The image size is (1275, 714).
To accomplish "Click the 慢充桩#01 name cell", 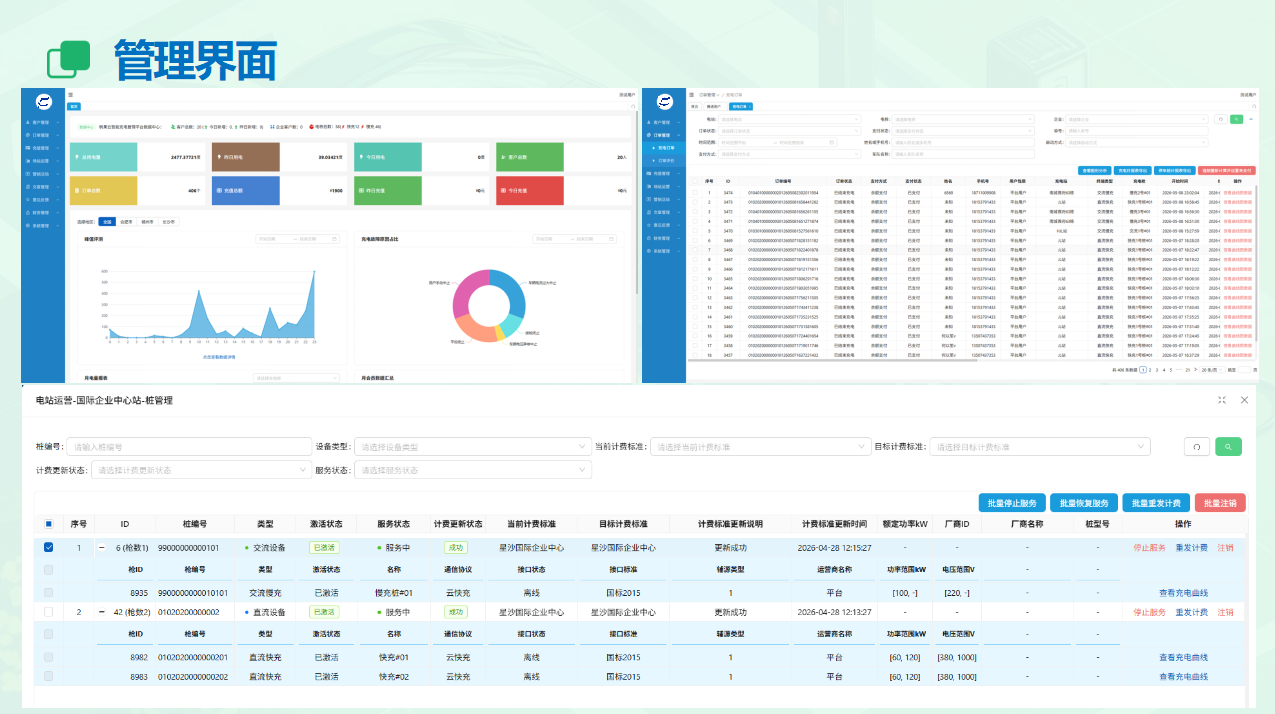I will 394,593.
